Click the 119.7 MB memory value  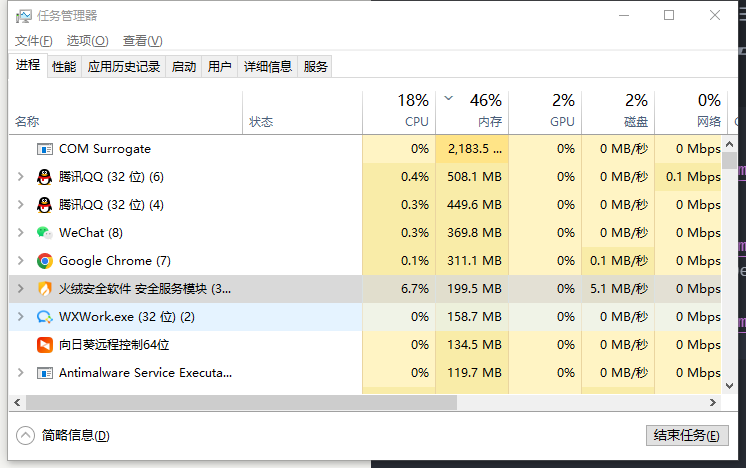click(x=474, y=373)
